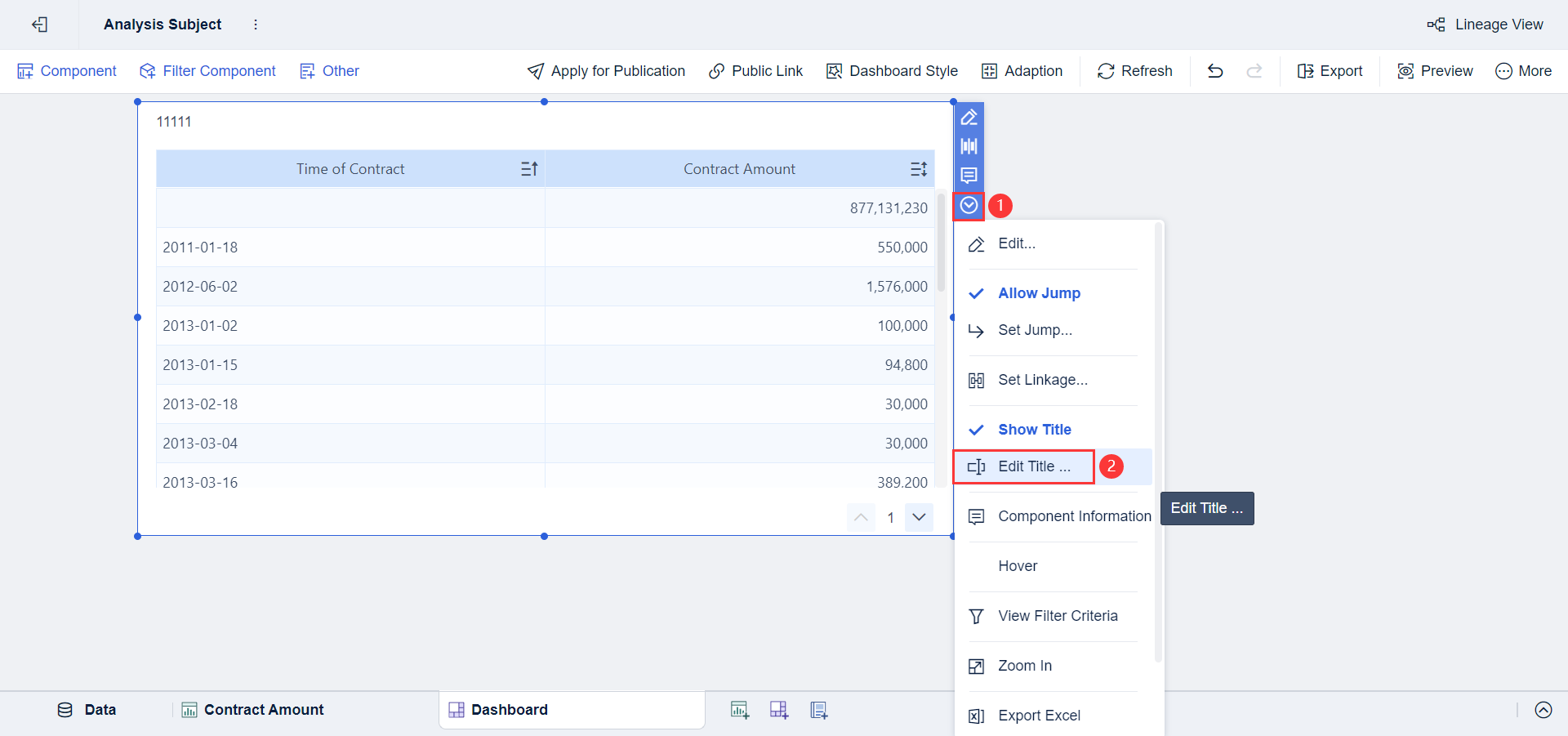1568x736 pixels.
Task: Click the add chart component icon in the bottom bar
Action: [740, 710]
